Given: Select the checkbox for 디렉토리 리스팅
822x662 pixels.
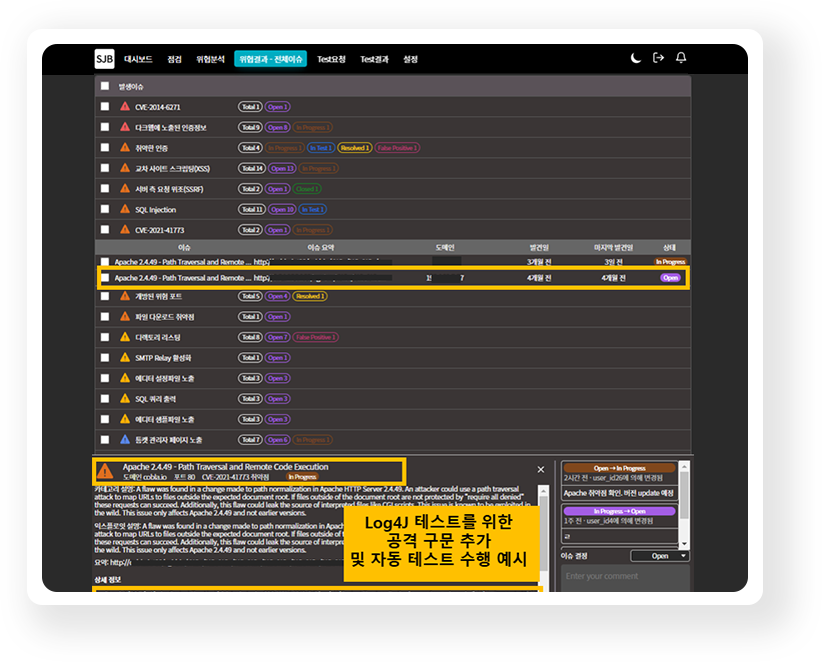Looking at the screenshot, I should [105, 338].
